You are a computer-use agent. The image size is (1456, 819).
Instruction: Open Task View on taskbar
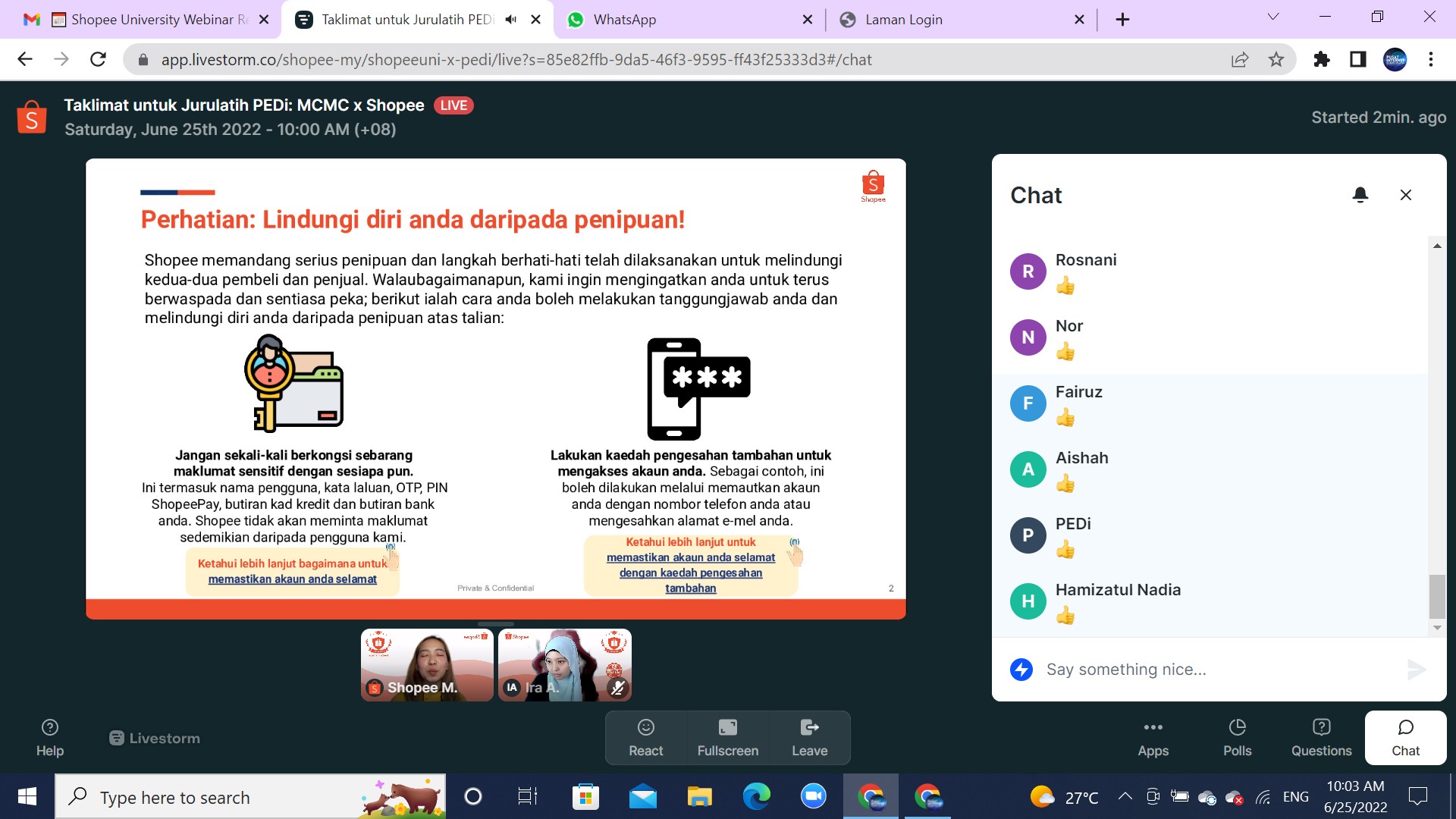click(x=528, y=796)
